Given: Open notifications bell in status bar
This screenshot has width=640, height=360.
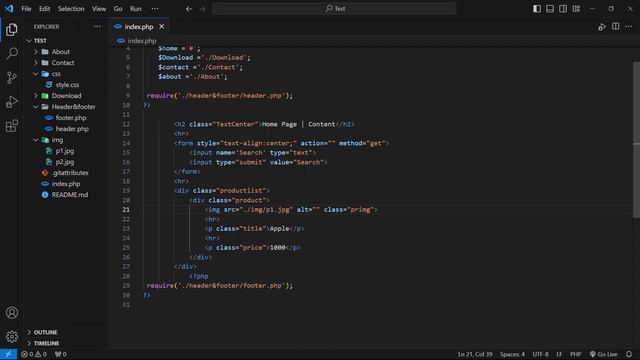Looking at the screenshot, I should pos(629,354).
